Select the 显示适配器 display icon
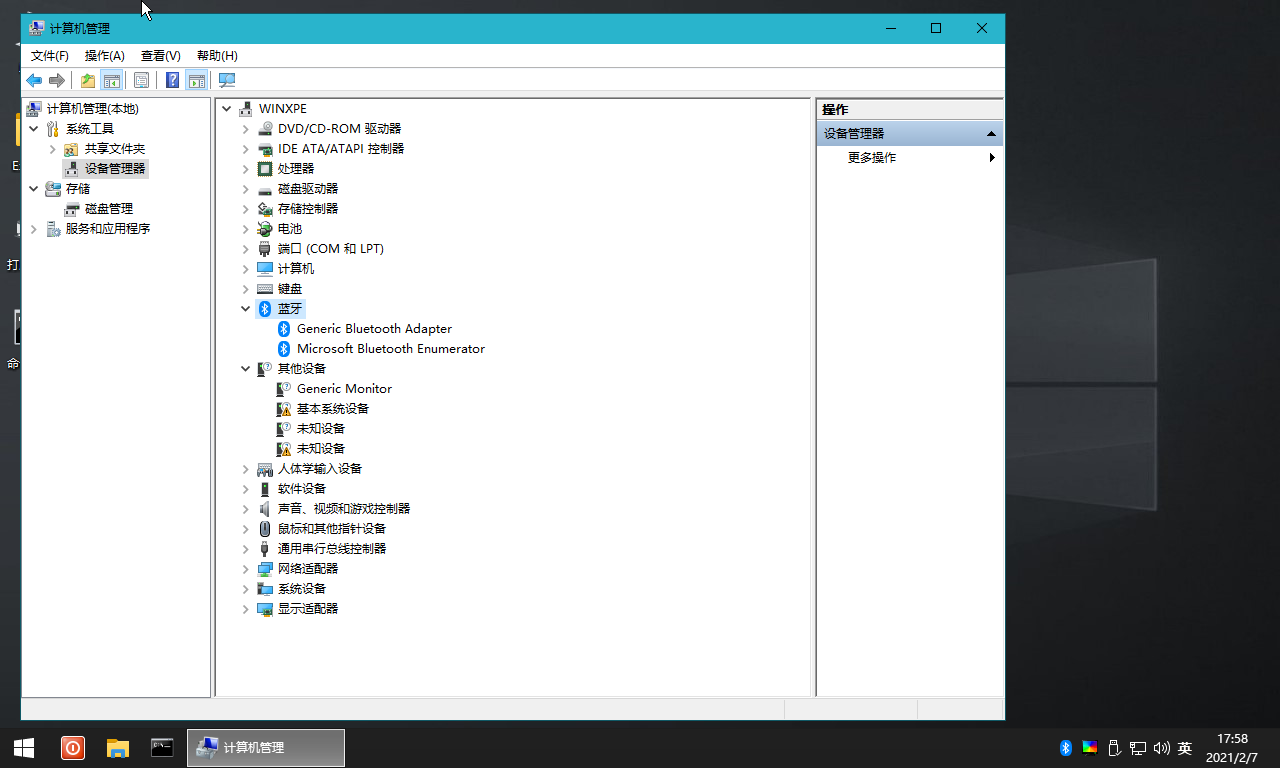This screenshot has width=1280, height=768. (x=265, y=609)
